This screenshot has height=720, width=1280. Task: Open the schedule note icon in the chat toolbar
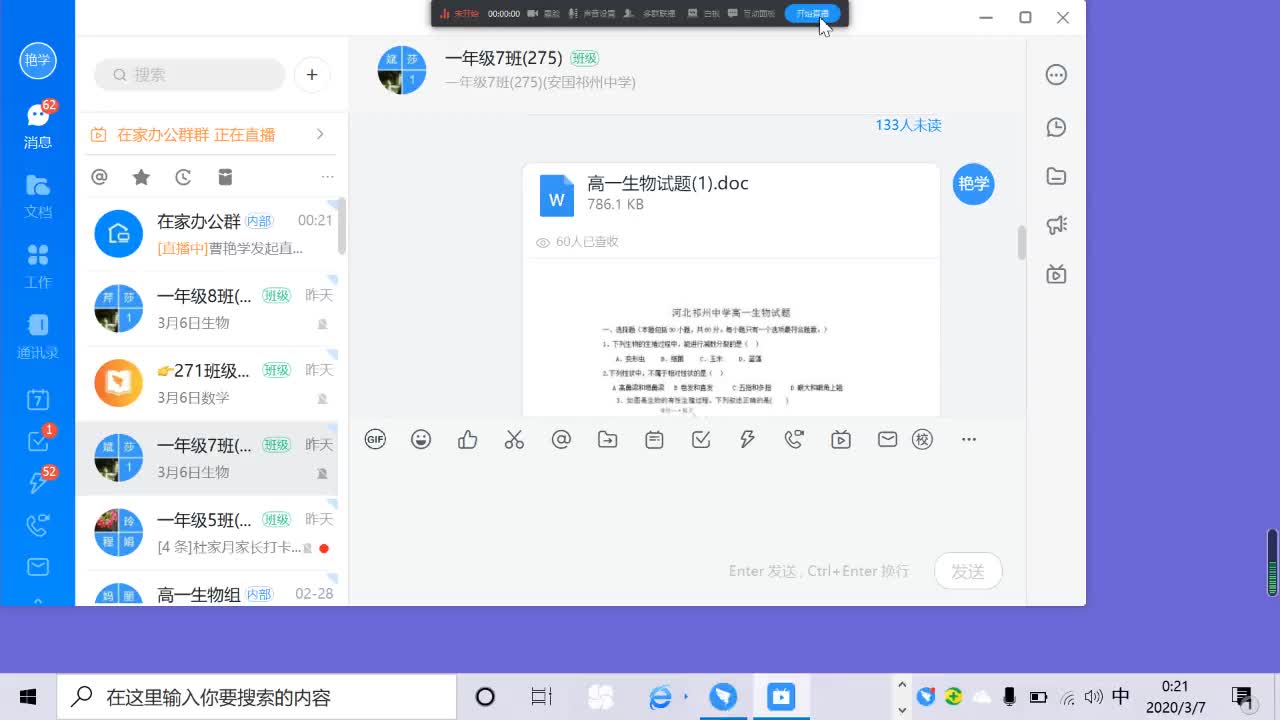(x=654, y=439)
